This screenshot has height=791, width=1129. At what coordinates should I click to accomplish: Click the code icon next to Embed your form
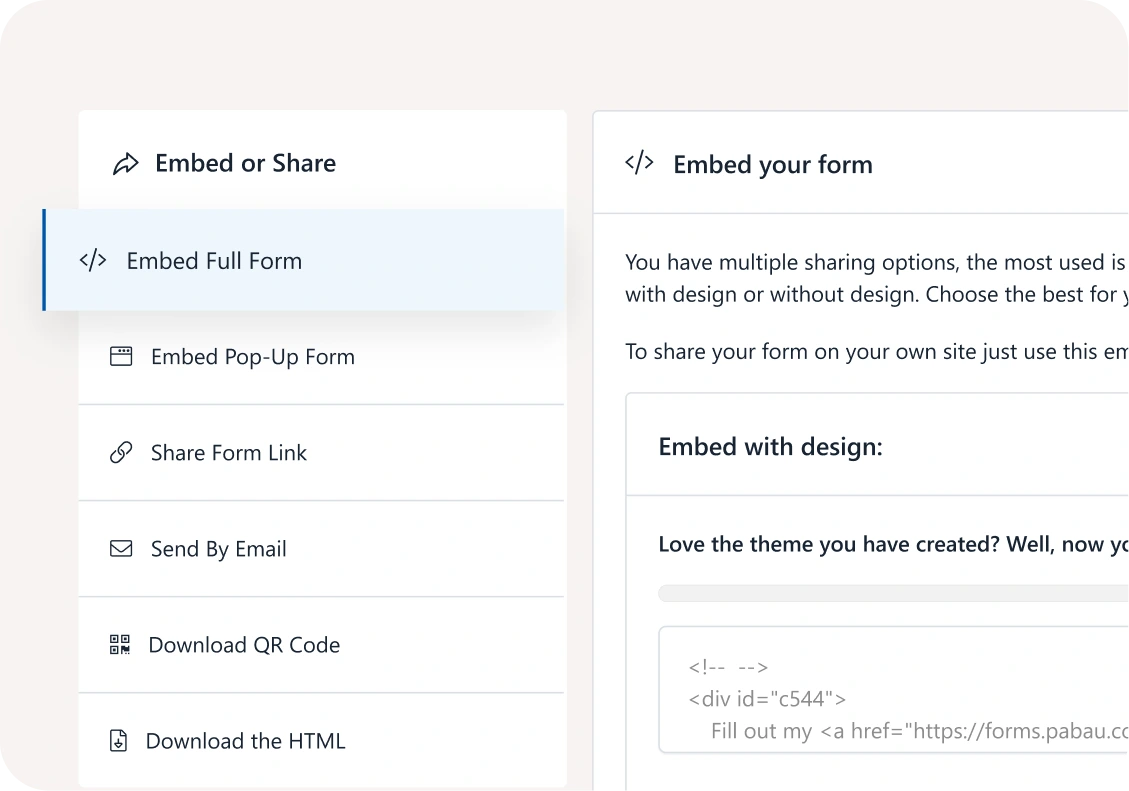tap(639, 164)
